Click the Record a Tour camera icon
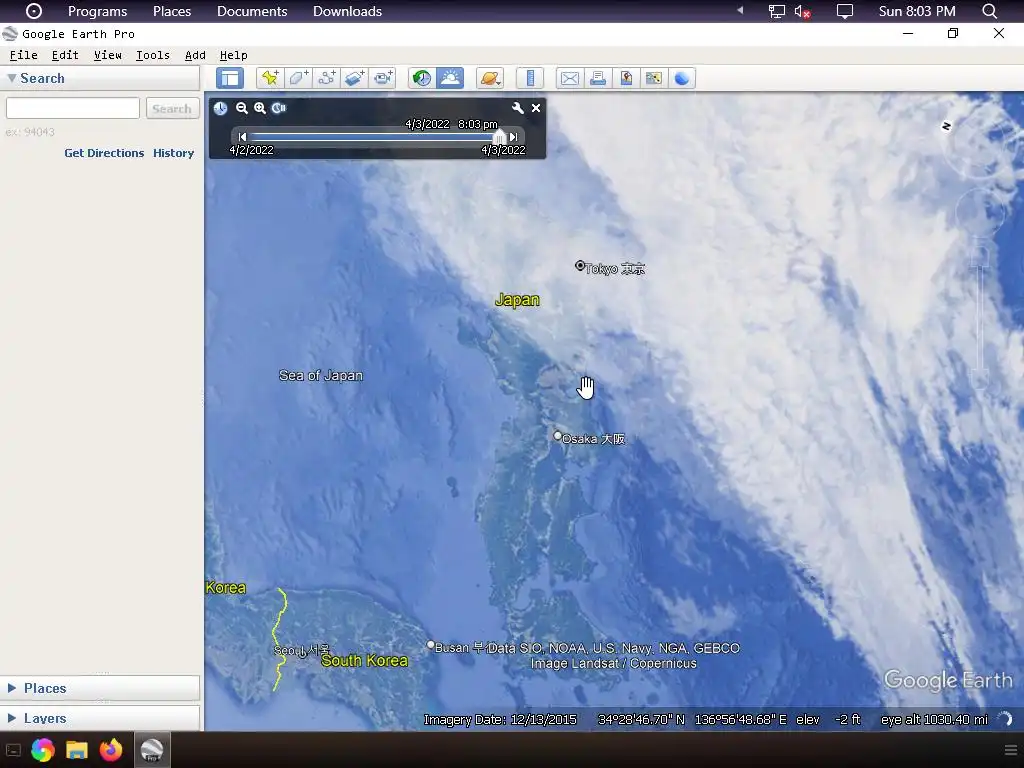The image size is (1024, 768). 383,78
